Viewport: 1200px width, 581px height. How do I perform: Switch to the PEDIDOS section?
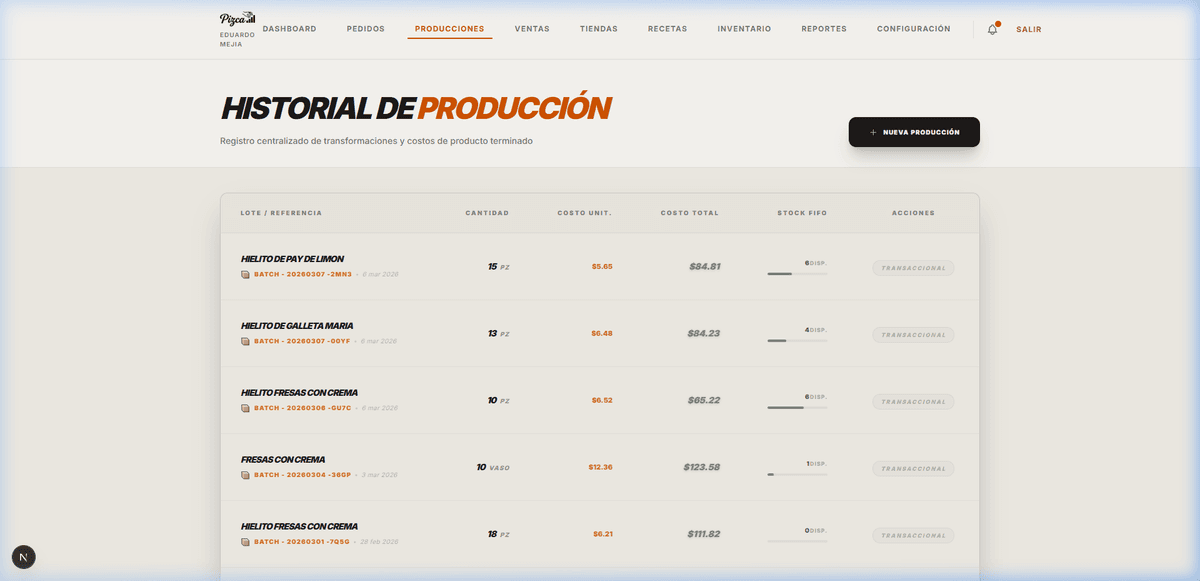pyautogui.click(x=365, y=28)
